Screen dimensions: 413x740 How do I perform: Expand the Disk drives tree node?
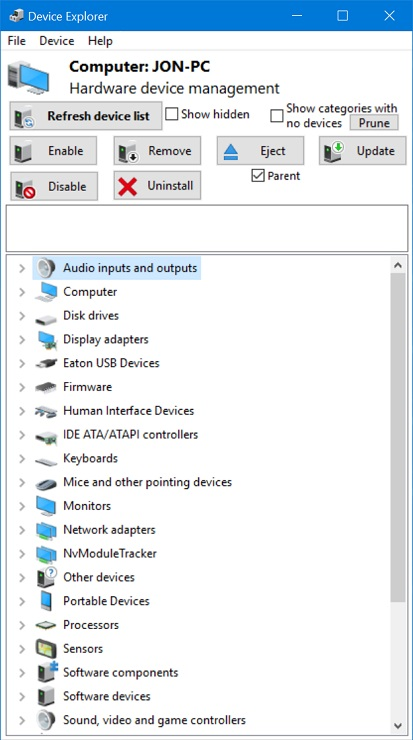(22, 316)
